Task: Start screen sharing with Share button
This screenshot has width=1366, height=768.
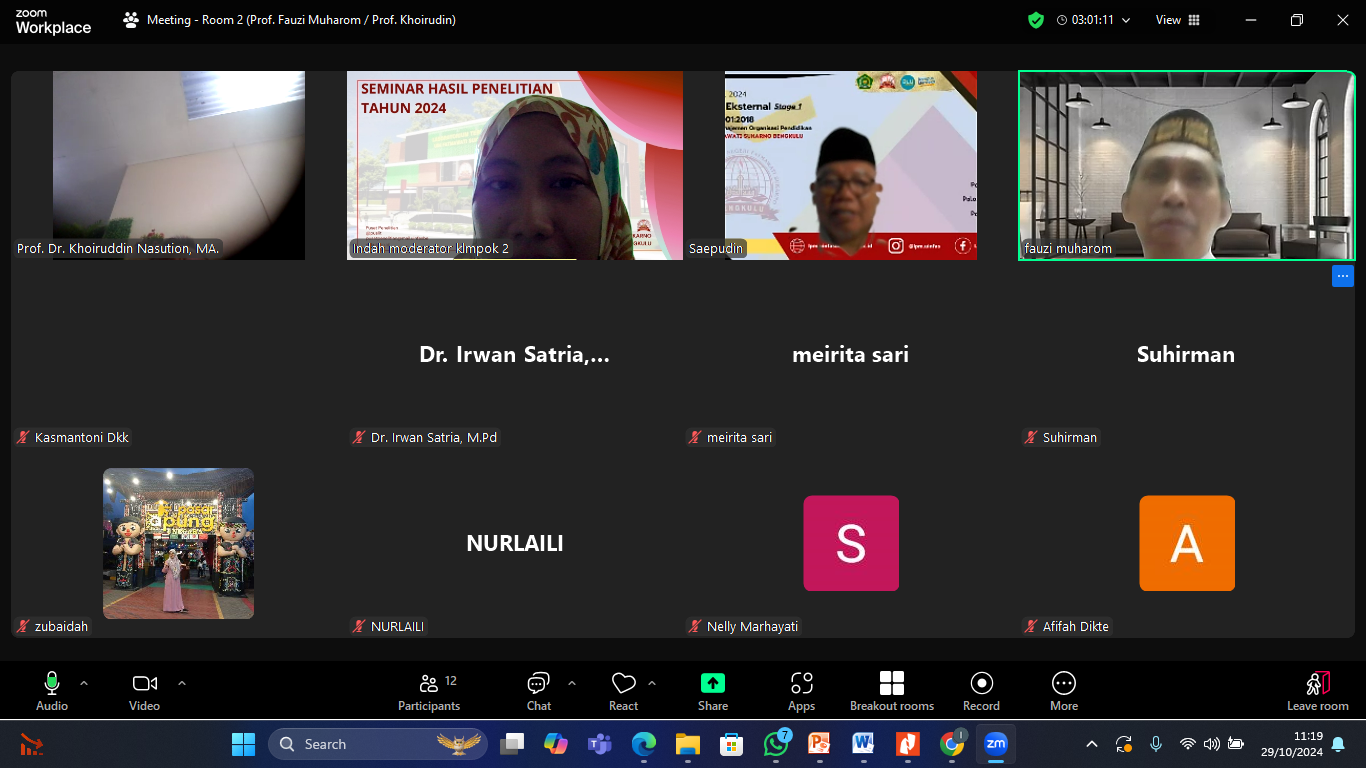Action: (x=712, y=691)
